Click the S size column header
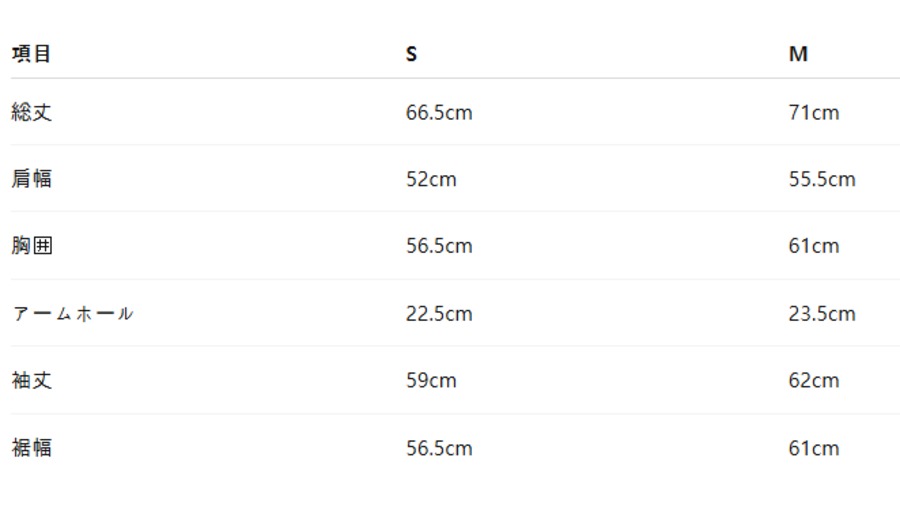Viewport: 900px width, 507px height. point(411,54)
